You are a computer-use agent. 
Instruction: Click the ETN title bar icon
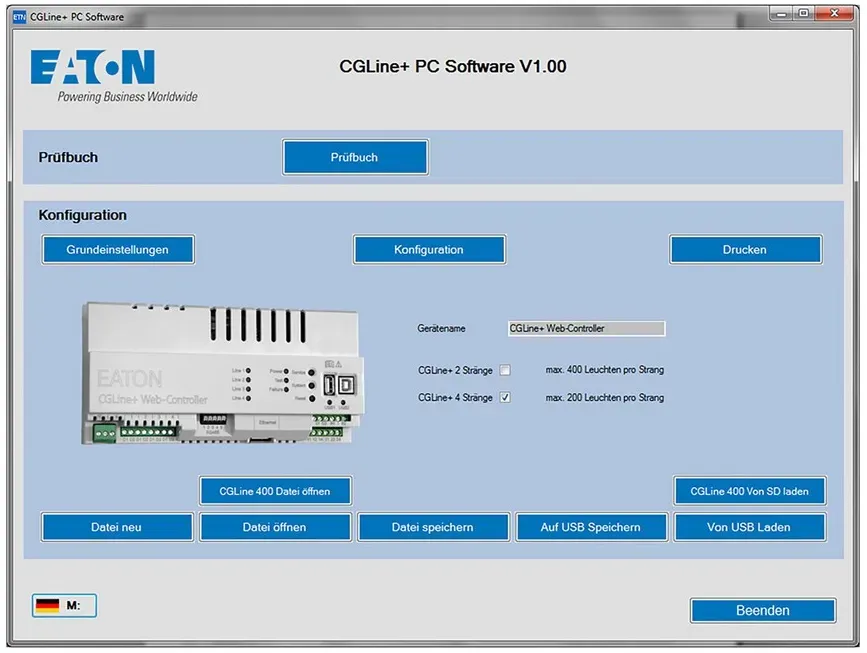19,17
